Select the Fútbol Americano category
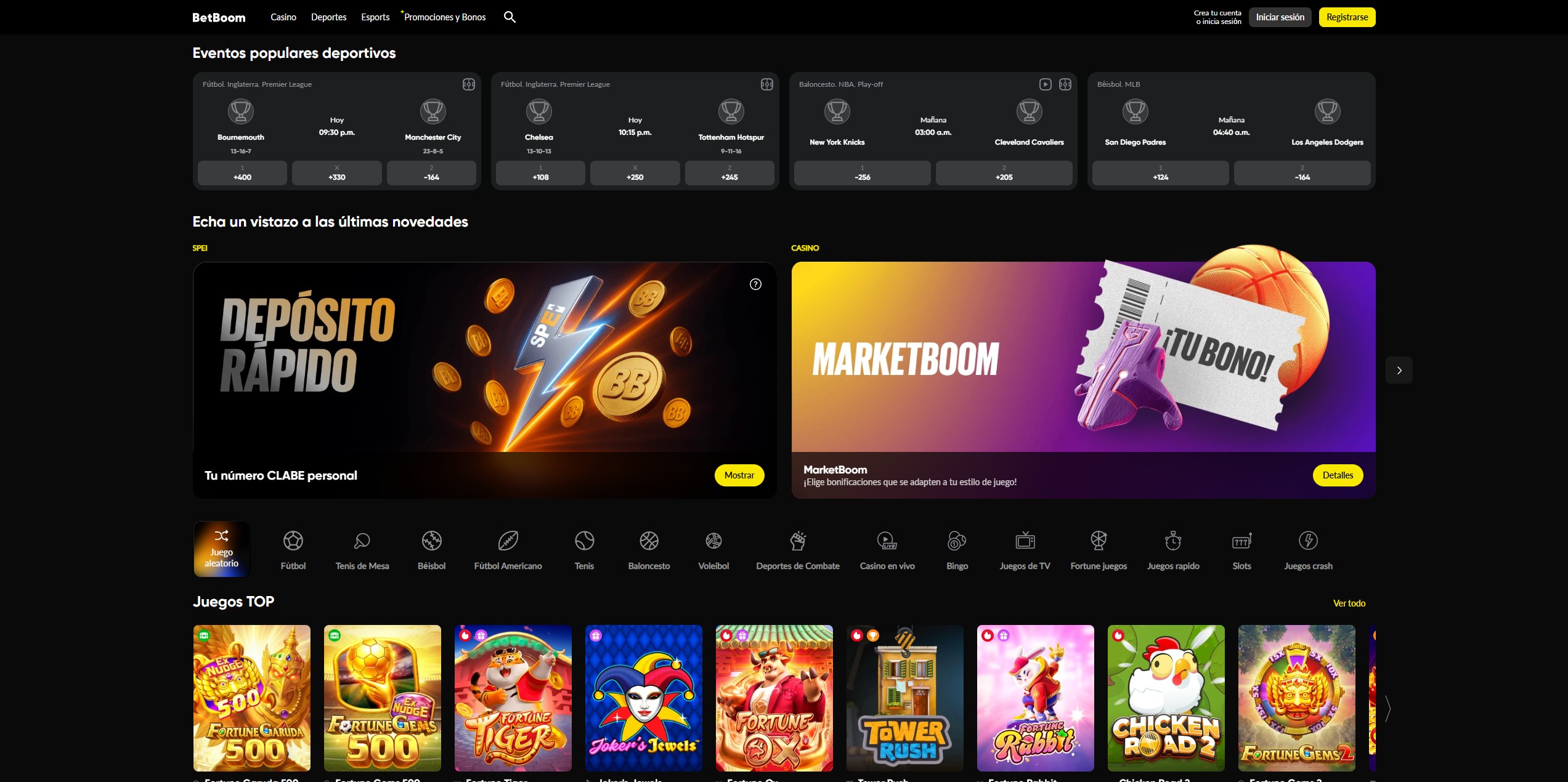This screenshot has width=1568, height=782. click(x=508, y=550)
